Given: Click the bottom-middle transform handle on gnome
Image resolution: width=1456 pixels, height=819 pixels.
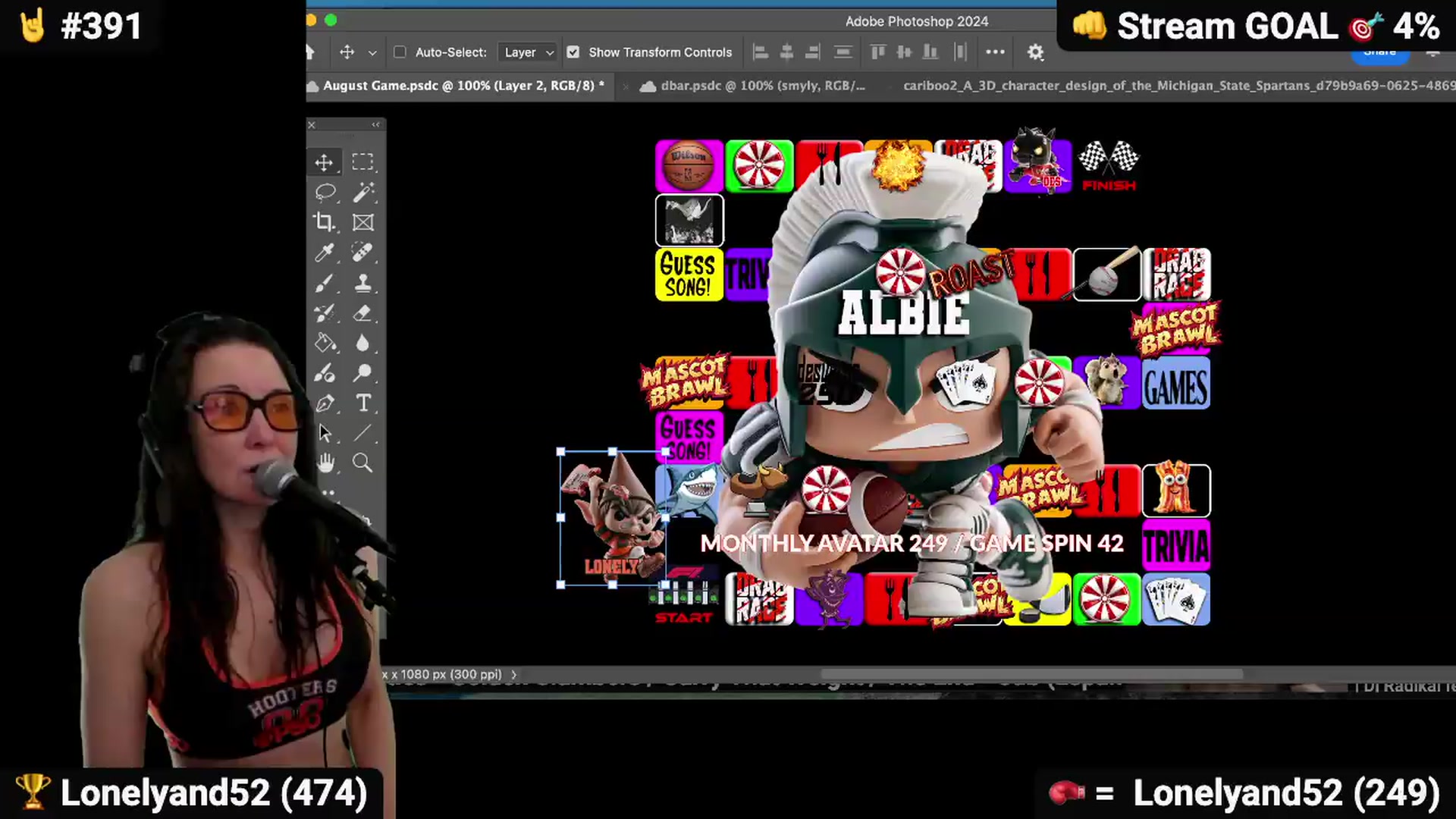Looking at the screenshot, I should click(613, 585).
